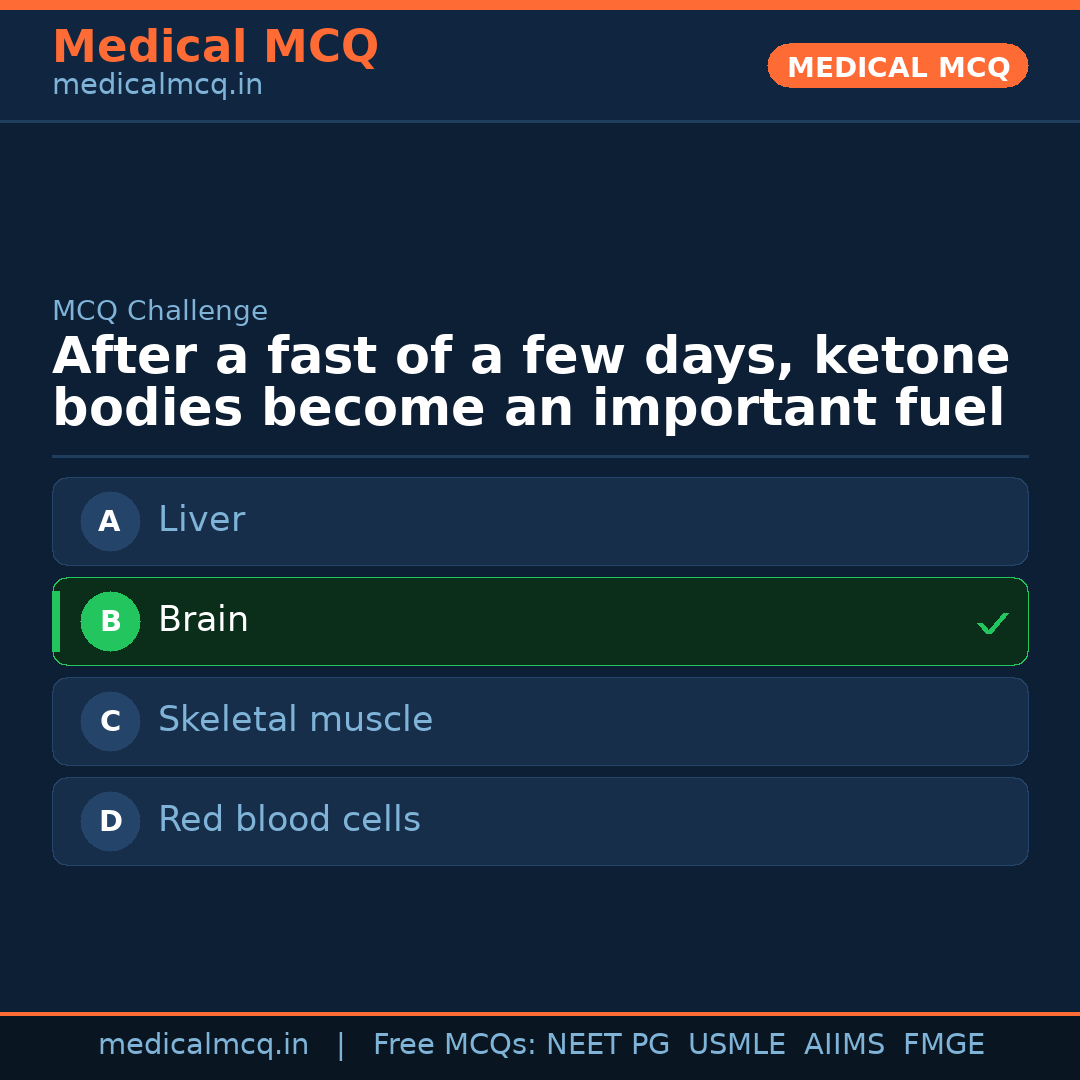
Task: Choose the Red blood cells answer
Action: (x=540, y=821)
